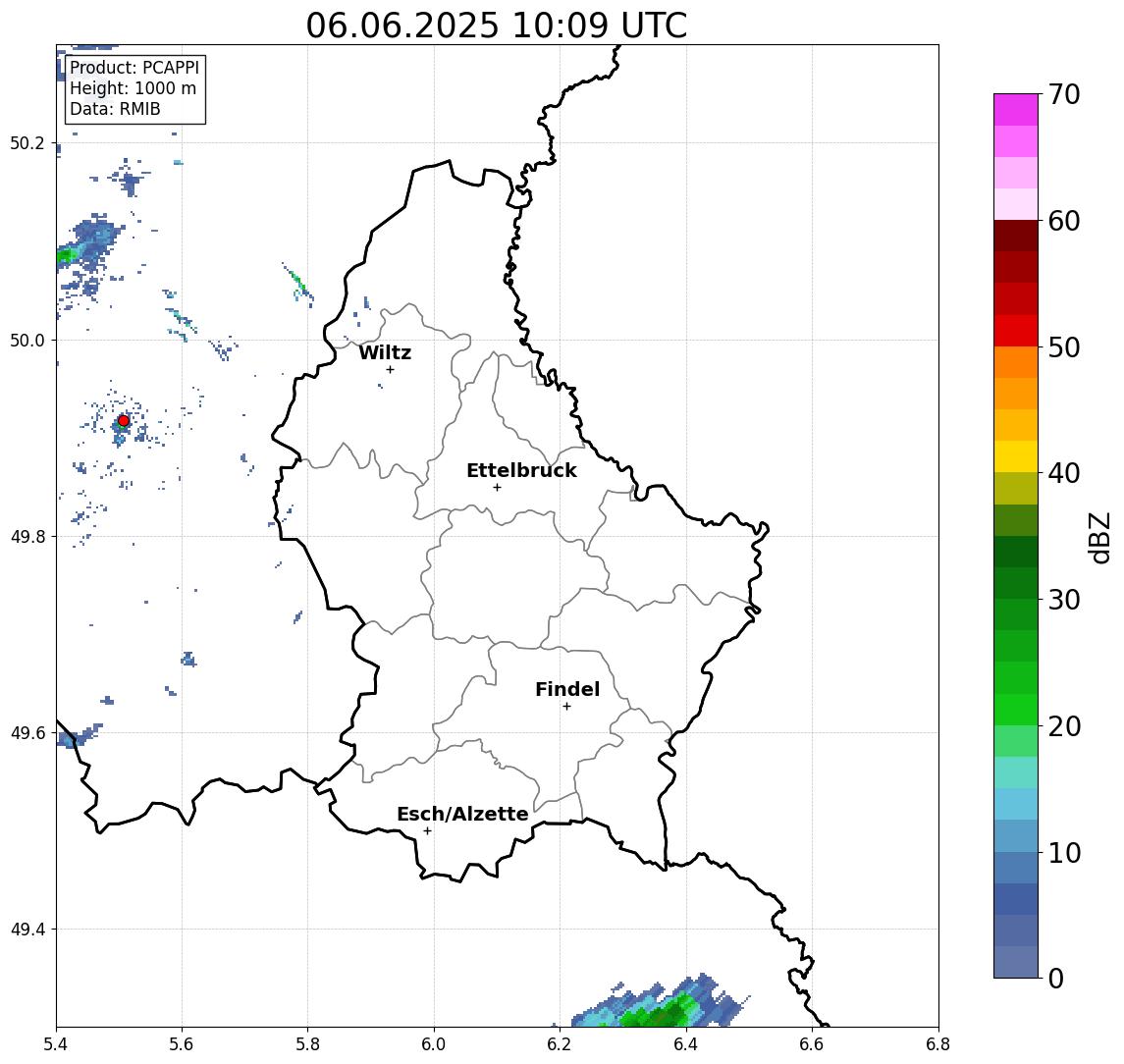Click the 30 dBZ colorbar label

pyautogui.click(x=1064, y=600)
